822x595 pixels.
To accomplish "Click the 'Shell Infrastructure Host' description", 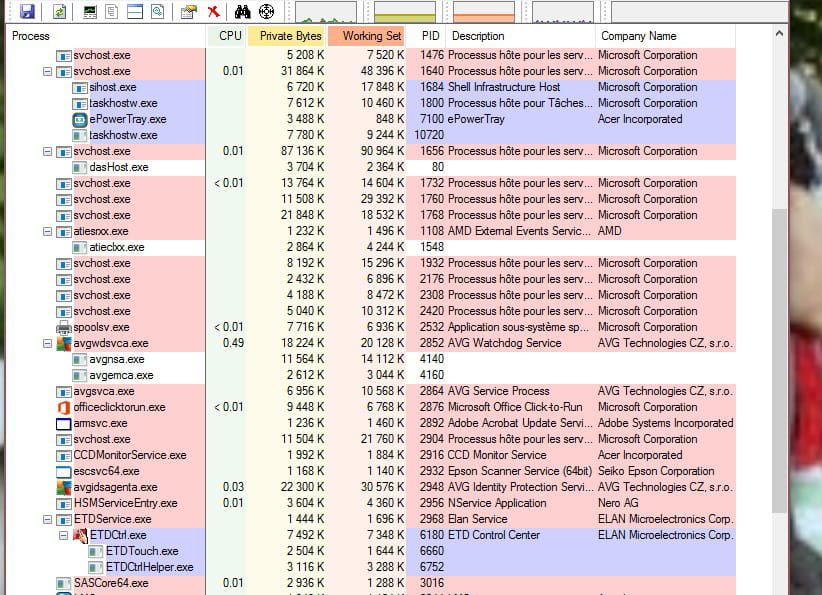I will [504, 87].
